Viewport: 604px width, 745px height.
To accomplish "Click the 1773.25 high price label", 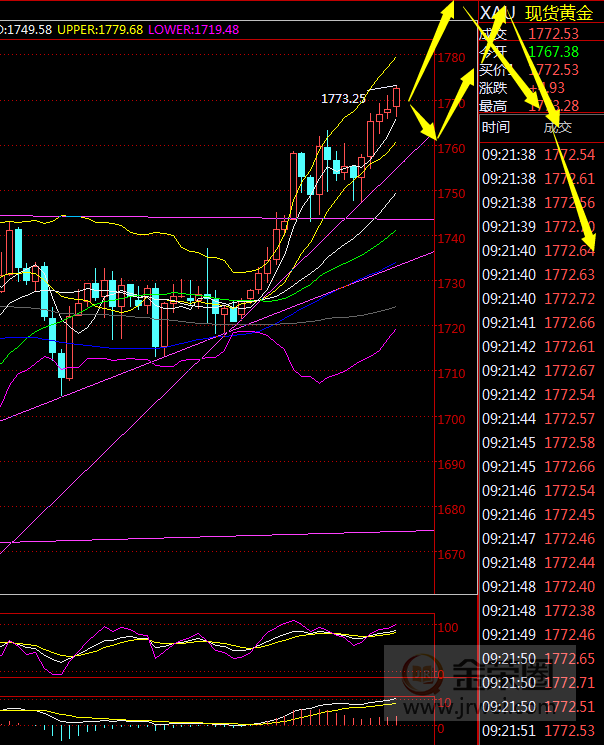I will pos(343,98).
